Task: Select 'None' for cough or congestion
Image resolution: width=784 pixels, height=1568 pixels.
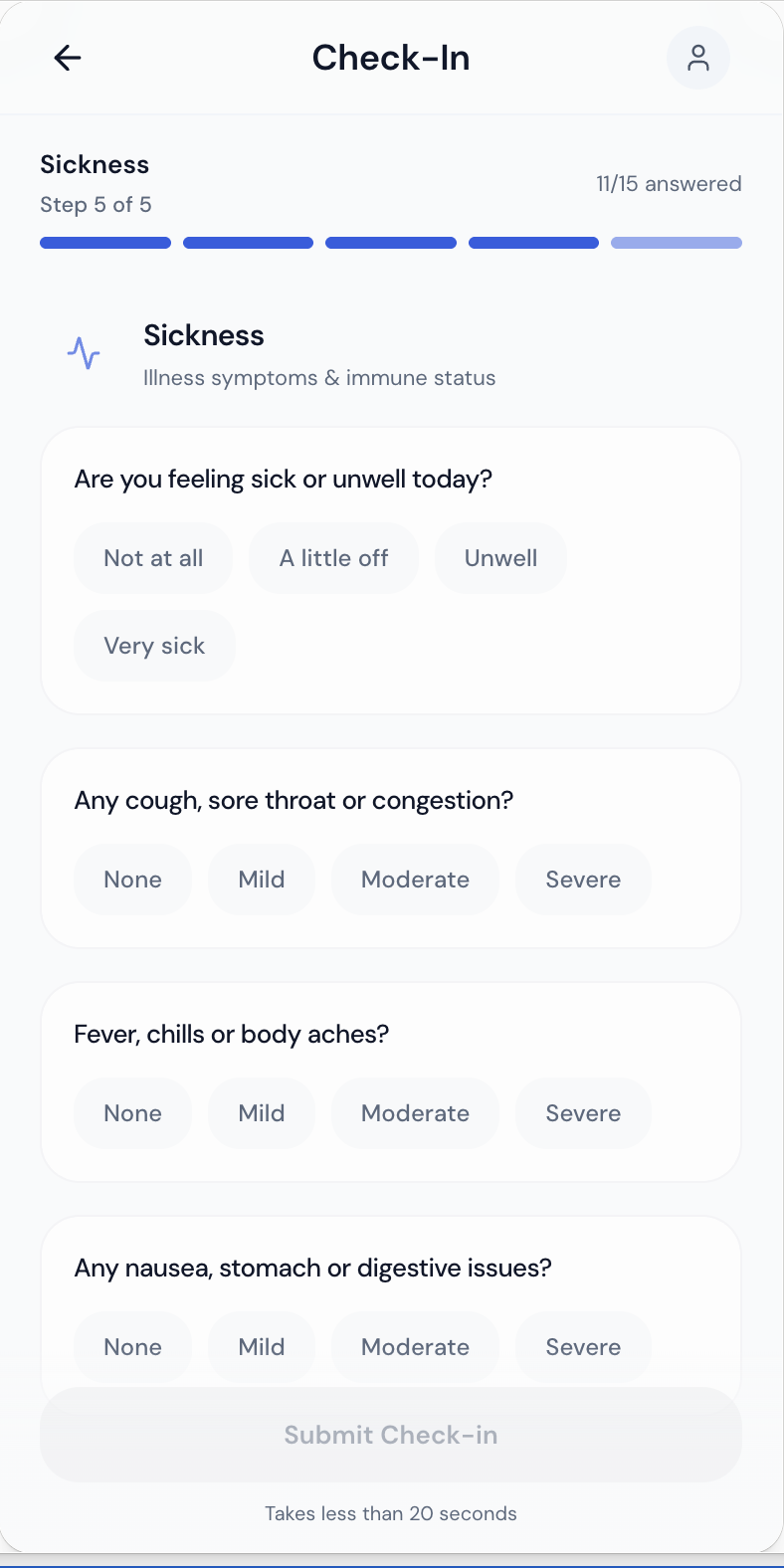Action: tap(132, 880)
